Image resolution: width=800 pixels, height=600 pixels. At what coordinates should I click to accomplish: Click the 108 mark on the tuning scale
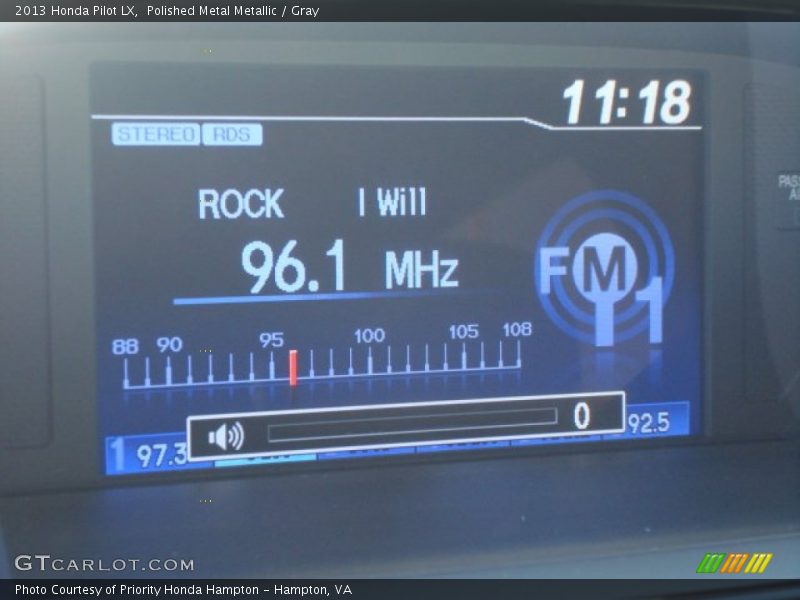(x=517, y=330)
